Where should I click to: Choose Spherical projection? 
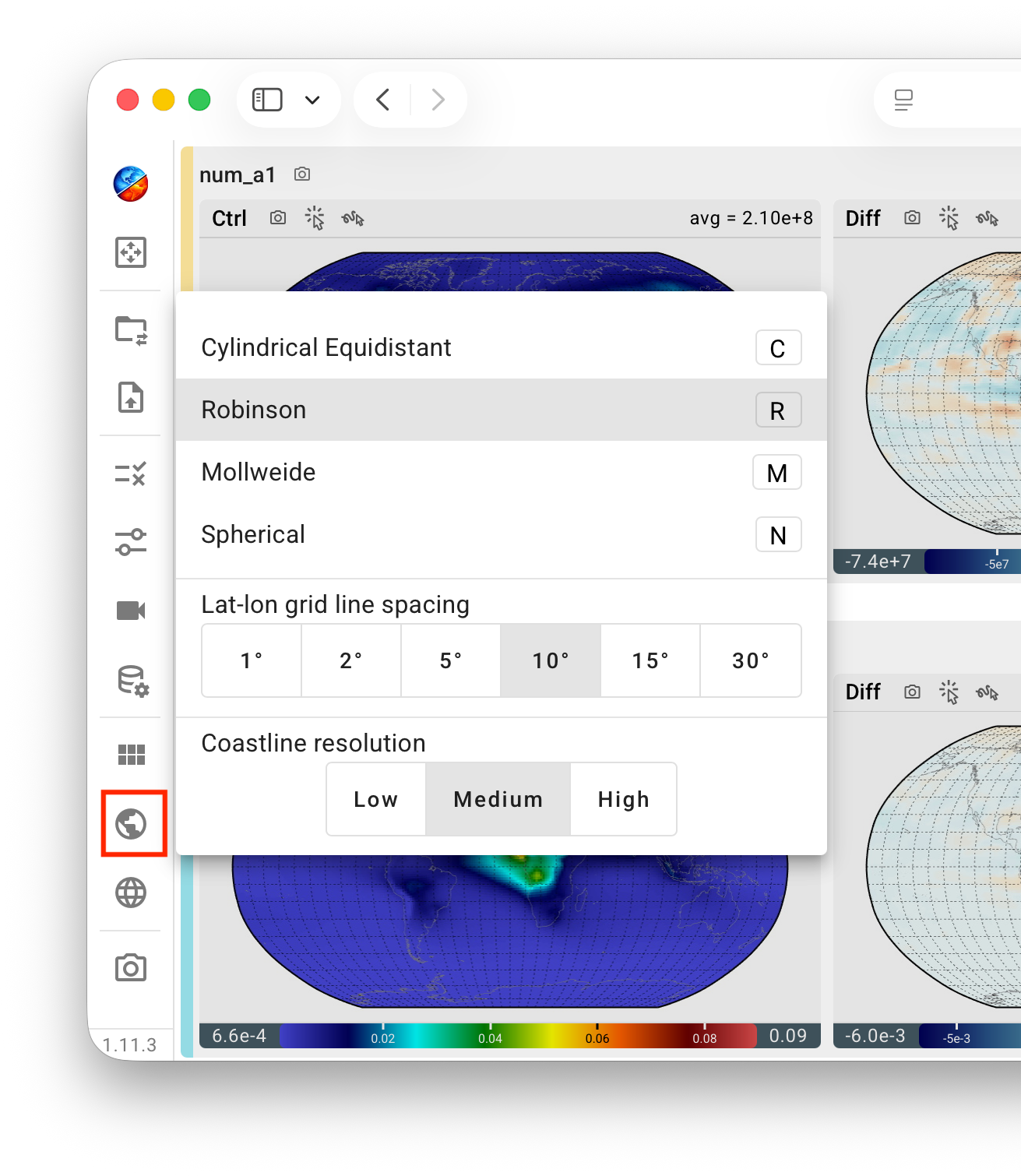502,534
